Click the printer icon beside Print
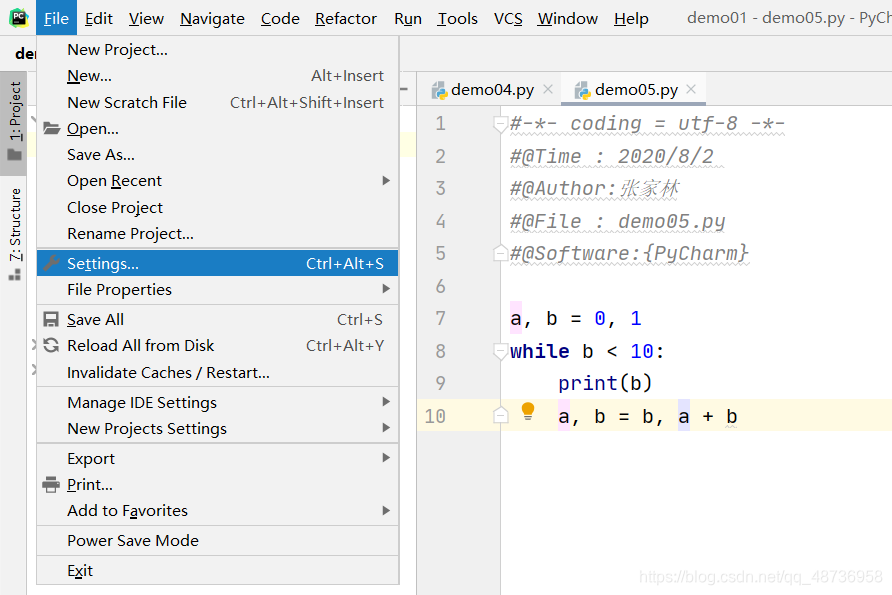 [51, 485]
